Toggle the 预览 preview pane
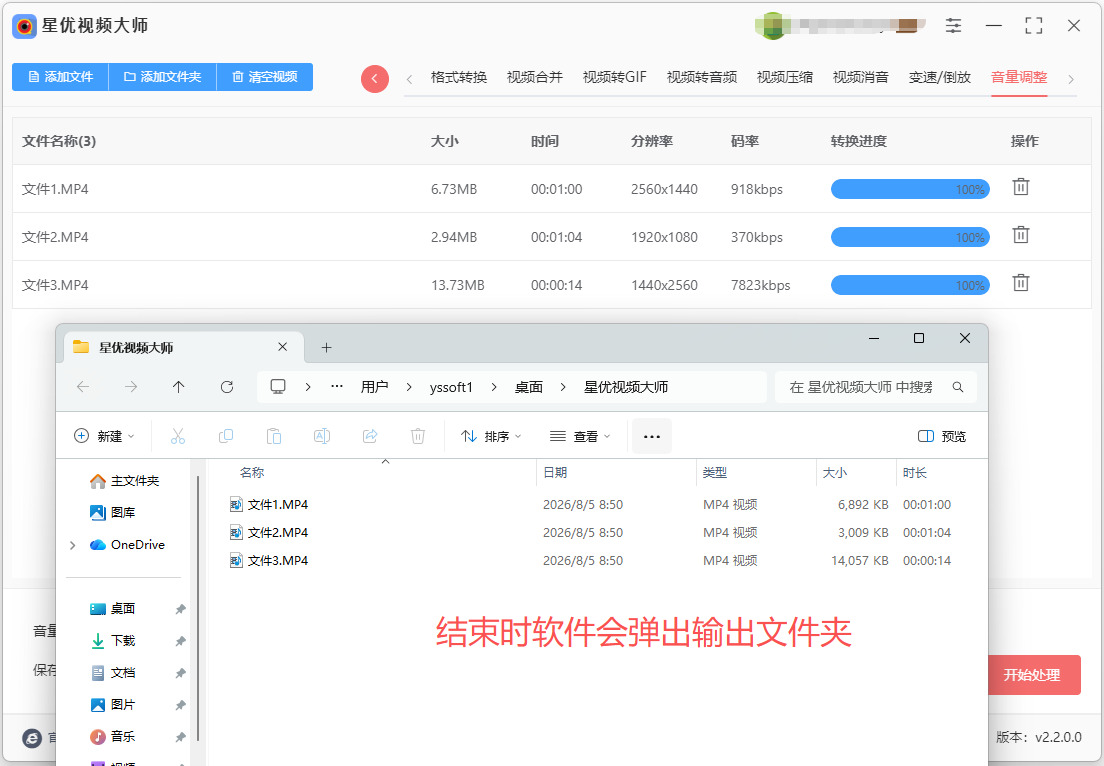 (x=942, y=437)
